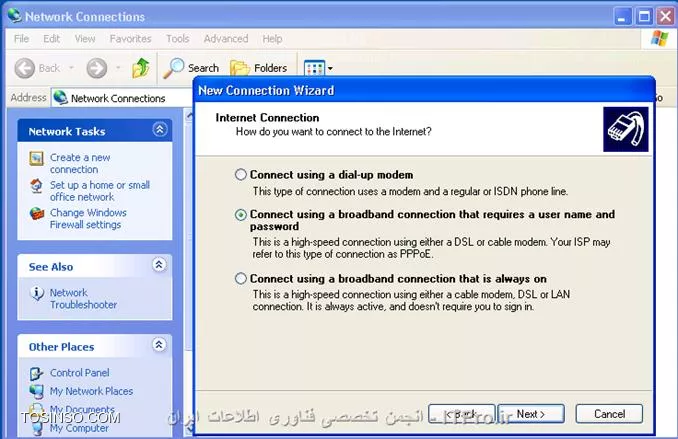Click Create a new connection link
Viewport: 678px width, 439px height.
tap(80, 163)
